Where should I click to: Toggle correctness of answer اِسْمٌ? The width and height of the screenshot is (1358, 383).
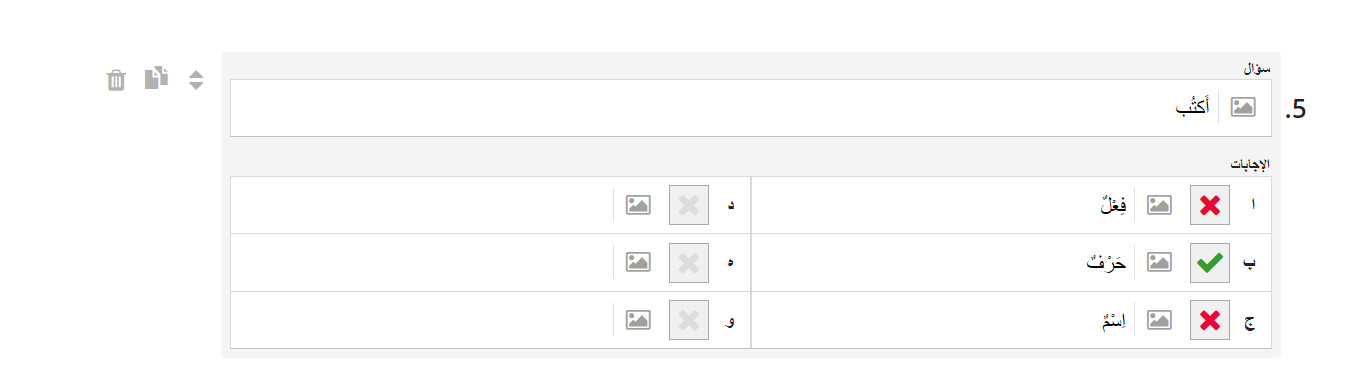[1210, 320]
